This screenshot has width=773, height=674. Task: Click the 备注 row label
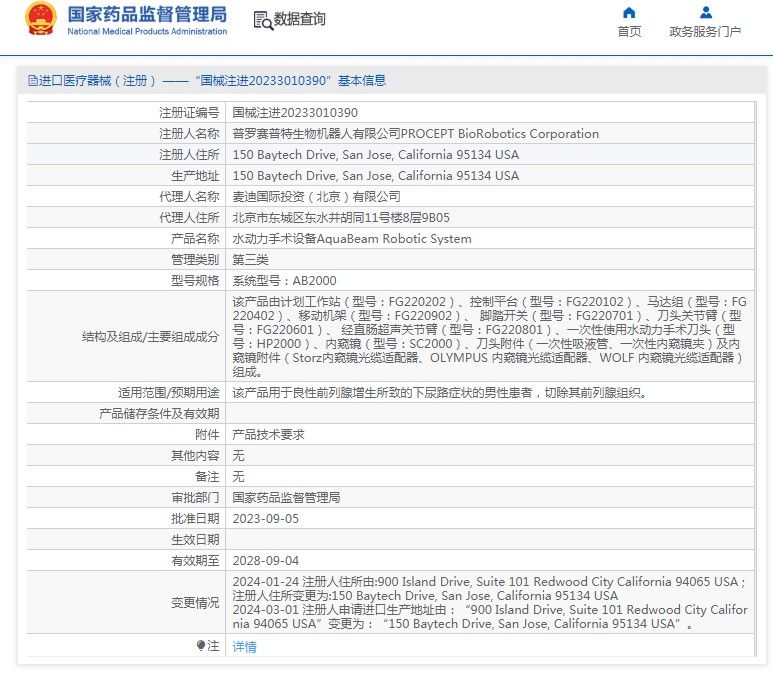pos(207,476)
